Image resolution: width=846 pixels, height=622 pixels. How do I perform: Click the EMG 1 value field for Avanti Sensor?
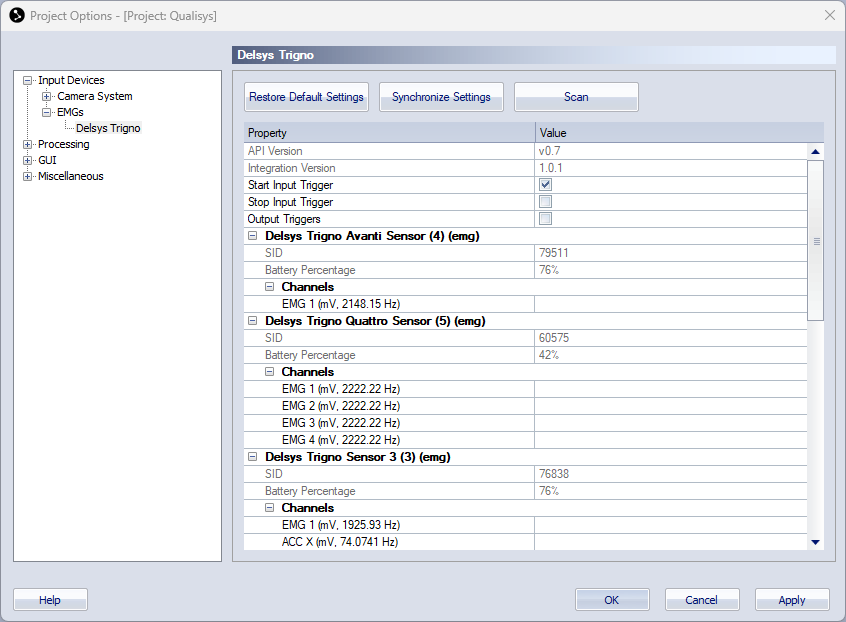coord(670,304)
